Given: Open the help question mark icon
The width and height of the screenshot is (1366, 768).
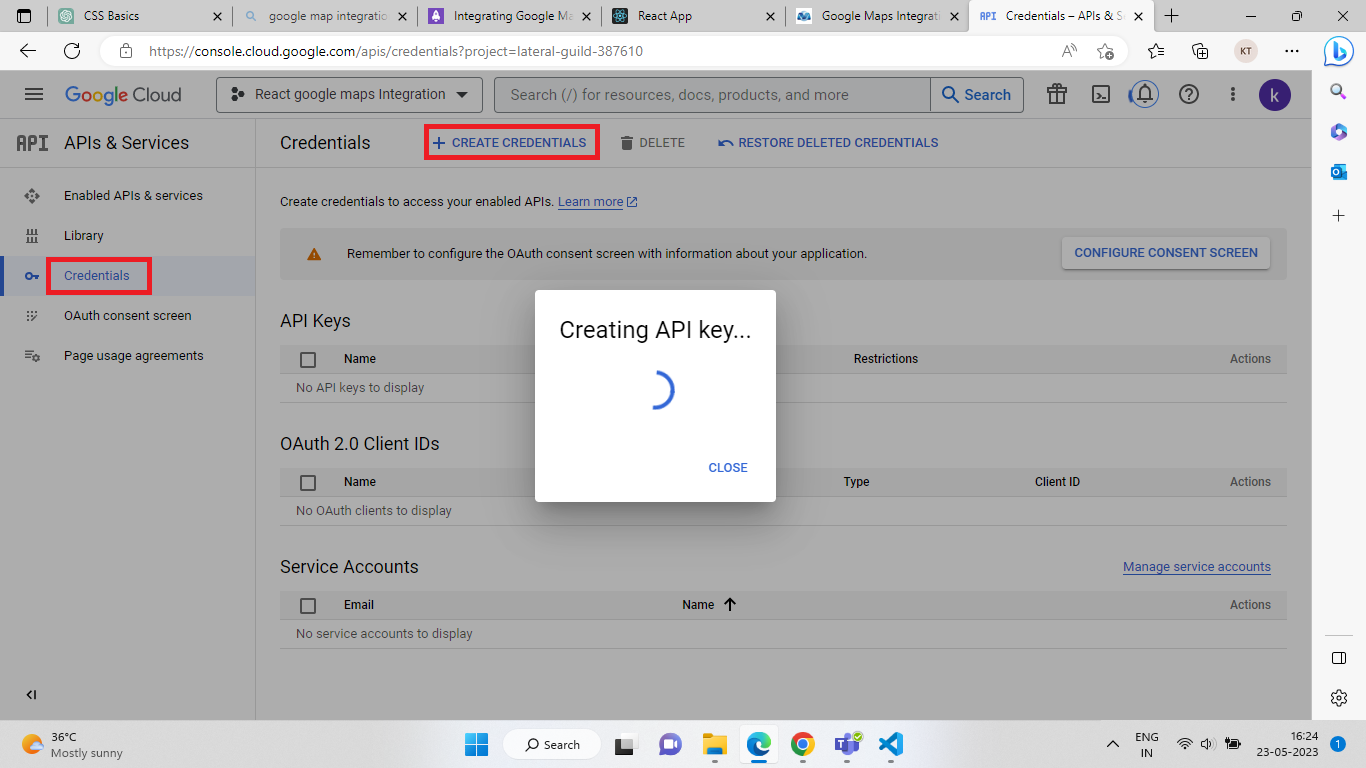Looking at the screenshot, I should point(1189,94).
